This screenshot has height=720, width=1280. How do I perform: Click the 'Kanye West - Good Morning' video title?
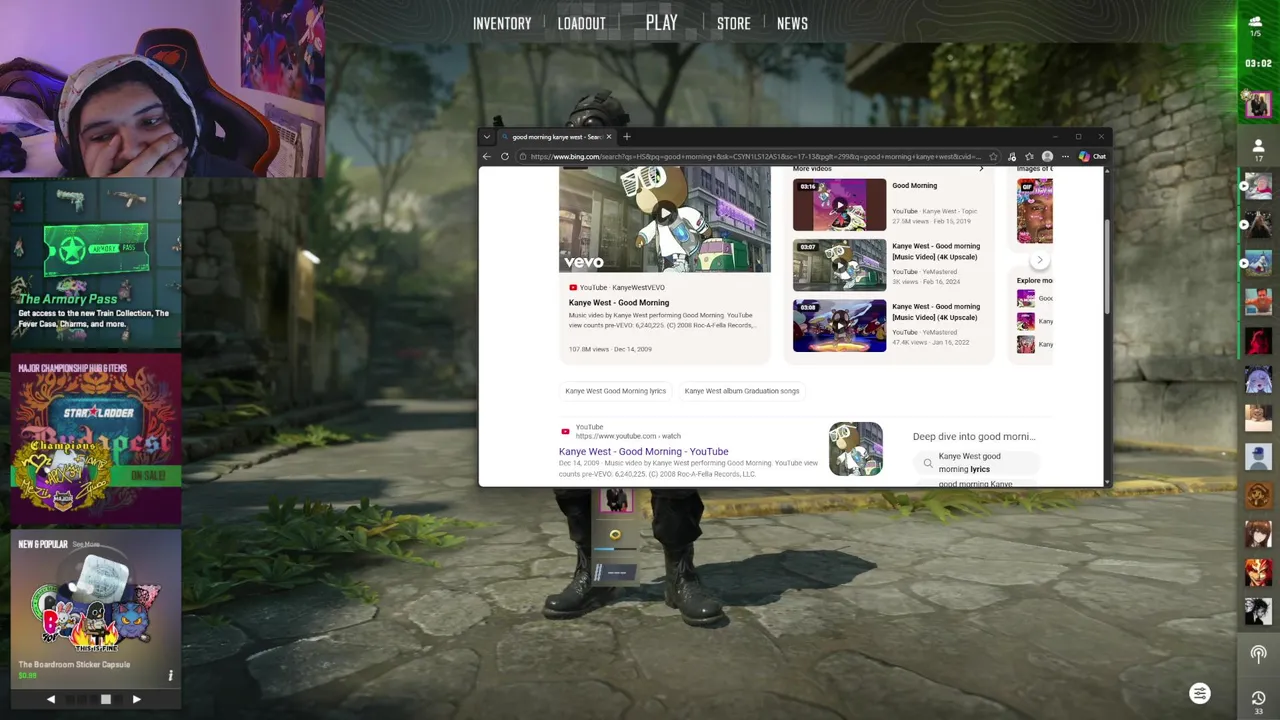tap(619, 302)
